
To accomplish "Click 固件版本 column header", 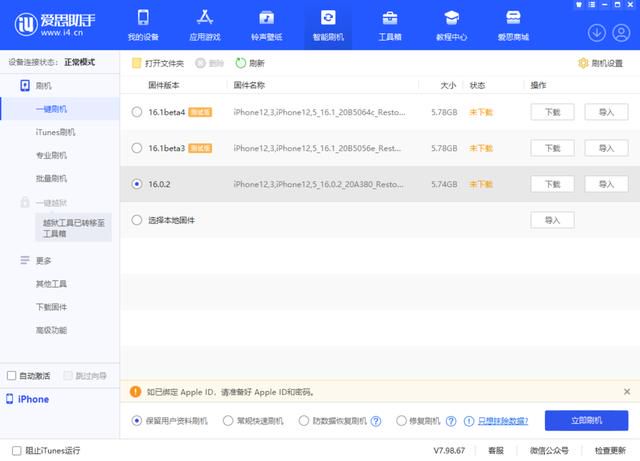I will point(164,85).
